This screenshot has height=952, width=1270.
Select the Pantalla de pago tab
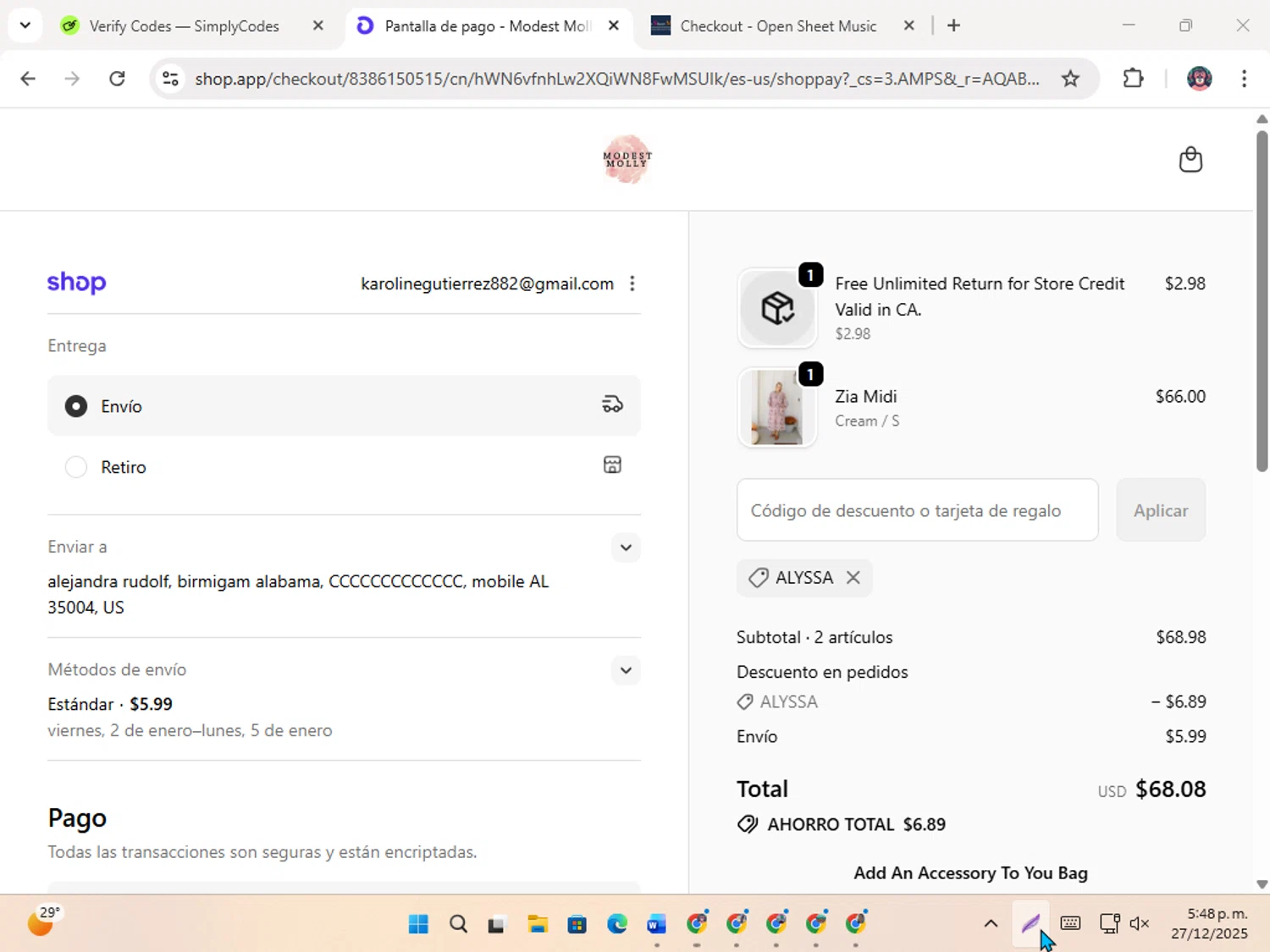(488, 25)
